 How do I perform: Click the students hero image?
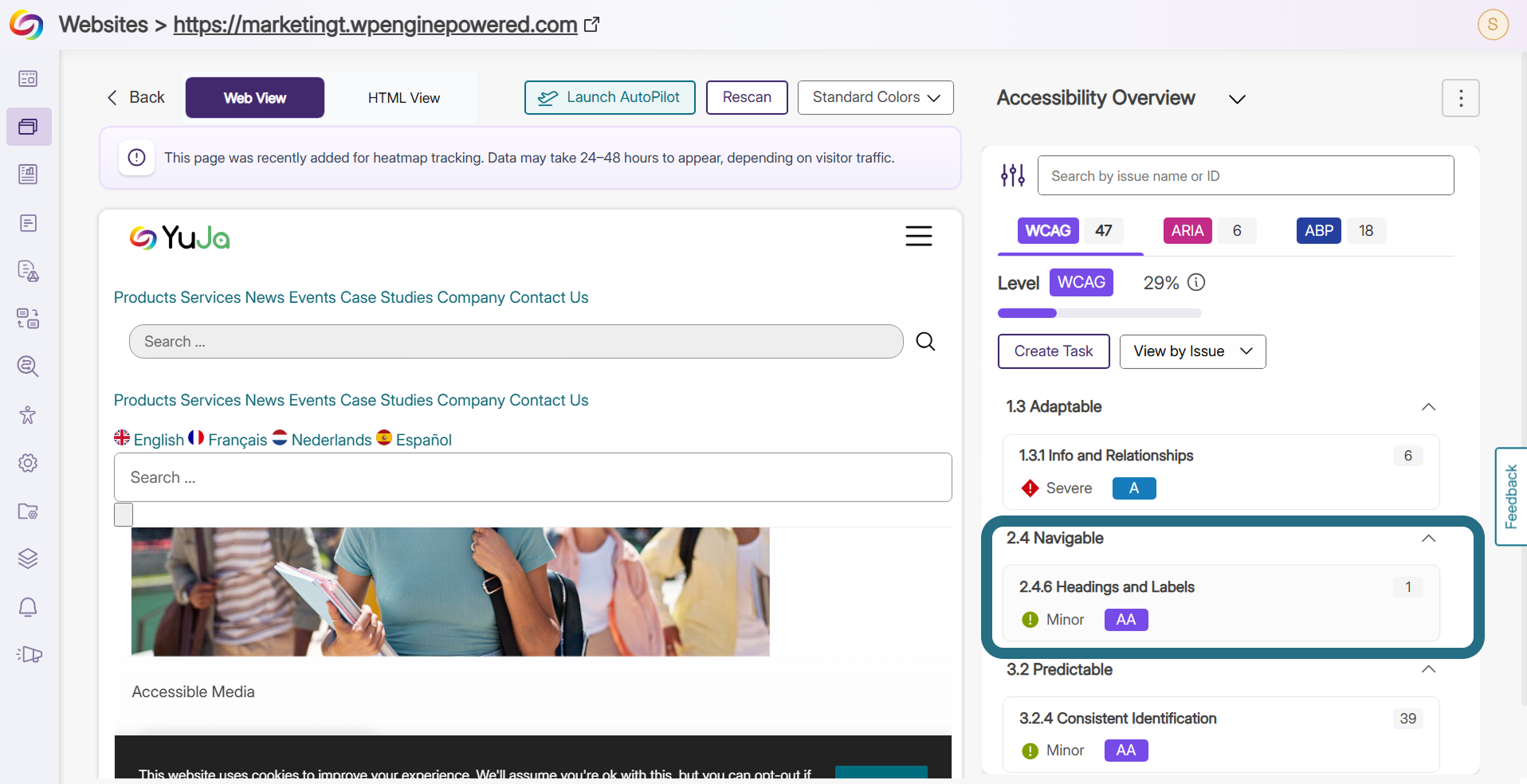[450, 592]
